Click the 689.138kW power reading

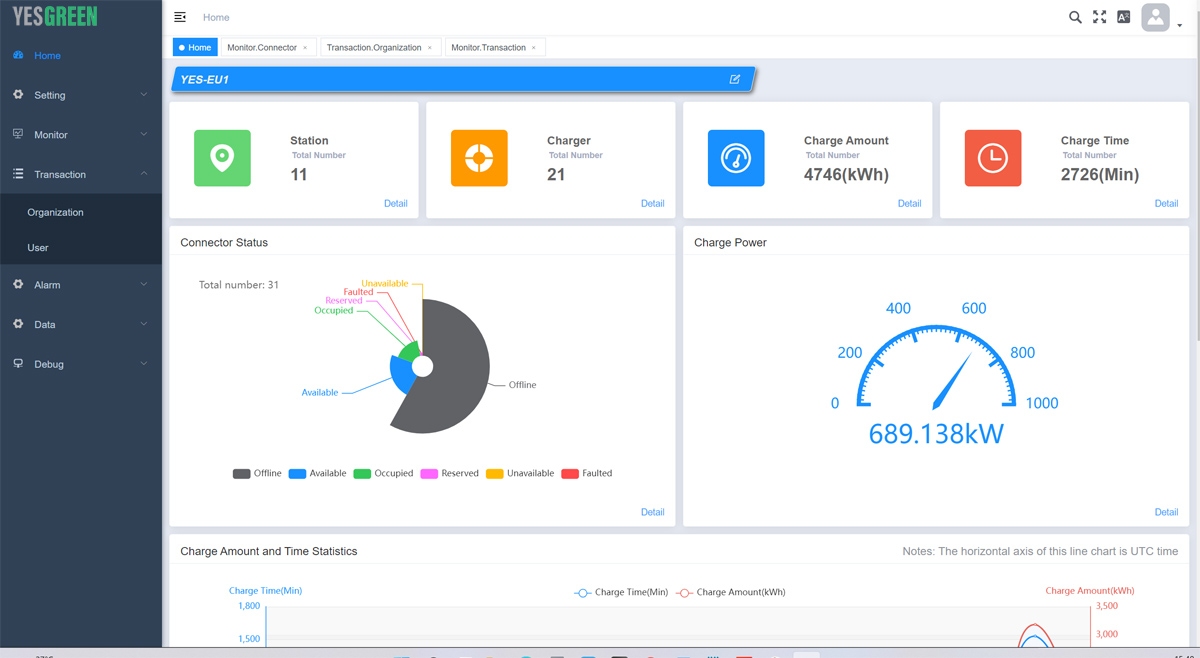(x=936, y=433)
